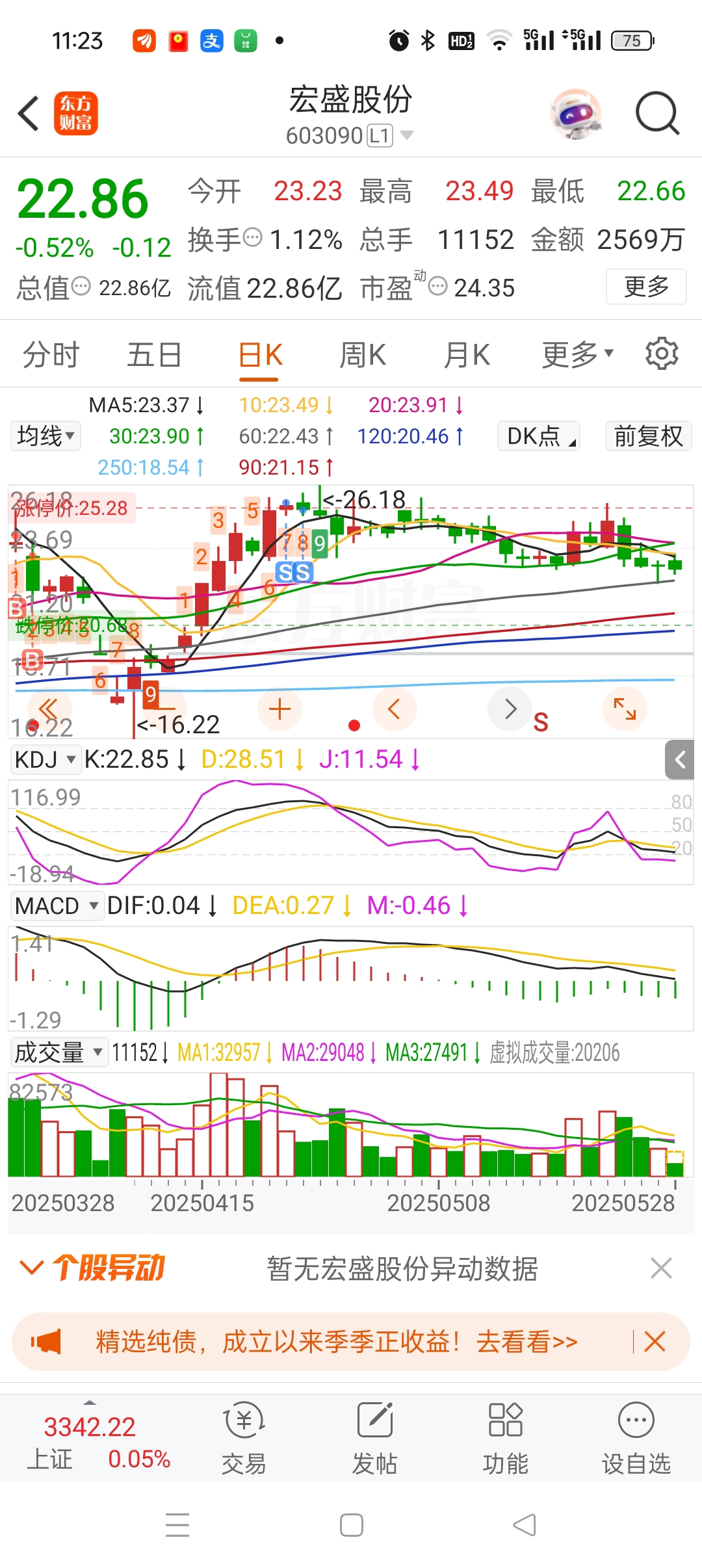Move chart right with arrow button
This screenshot has width=702, height=1568.
(510, 709)
